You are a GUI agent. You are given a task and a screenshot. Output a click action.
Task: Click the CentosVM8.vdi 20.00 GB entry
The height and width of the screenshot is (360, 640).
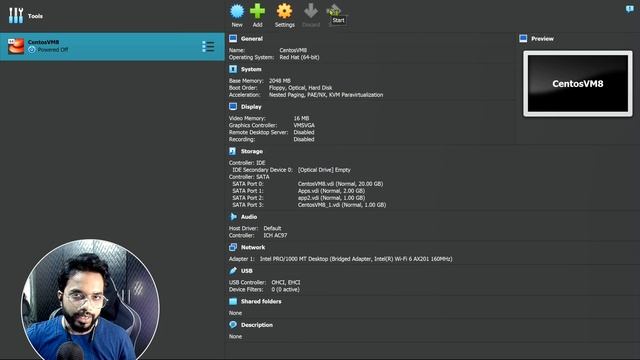point(340,184)
